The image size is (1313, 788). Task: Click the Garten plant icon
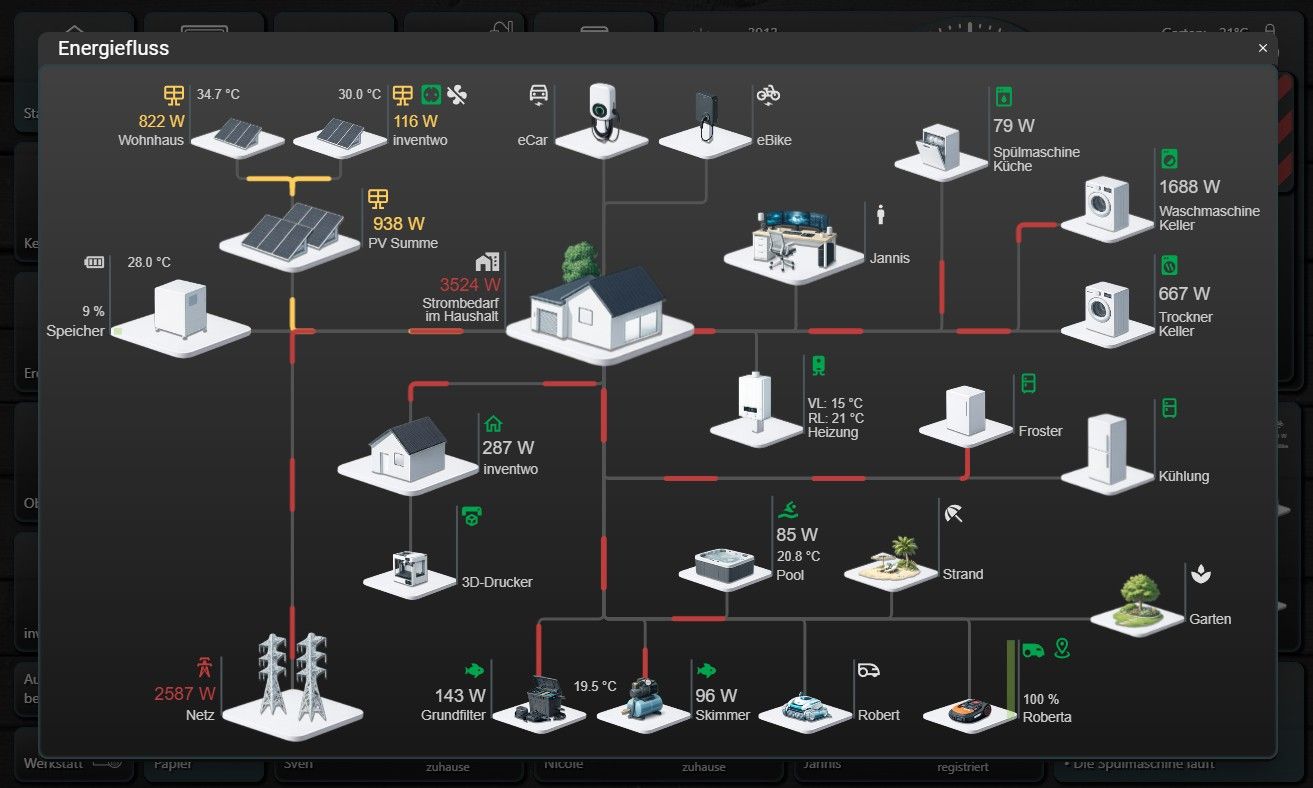click(1200, 574)
